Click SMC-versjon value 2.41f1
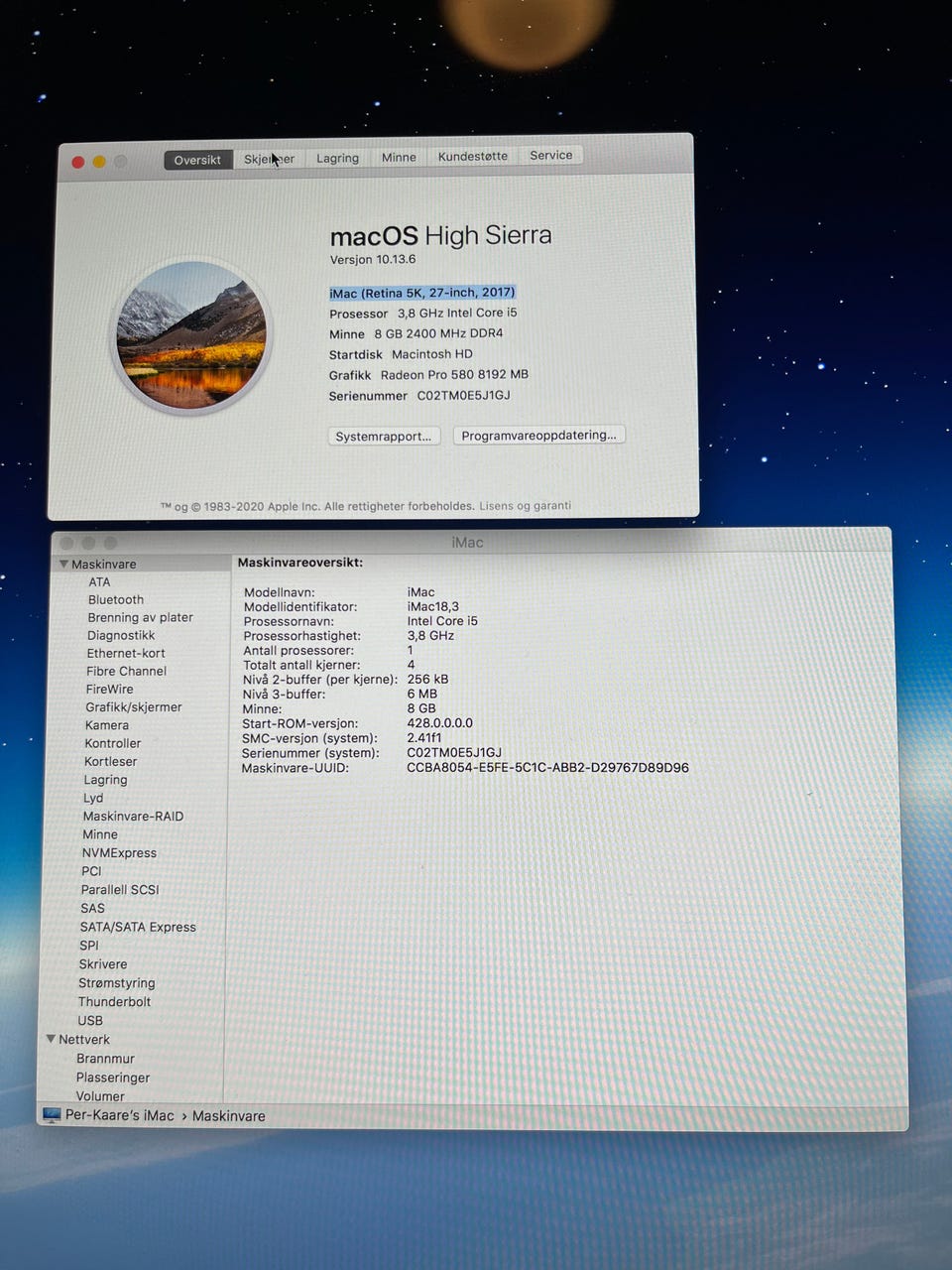The image size is (952, 1270). 424,738
